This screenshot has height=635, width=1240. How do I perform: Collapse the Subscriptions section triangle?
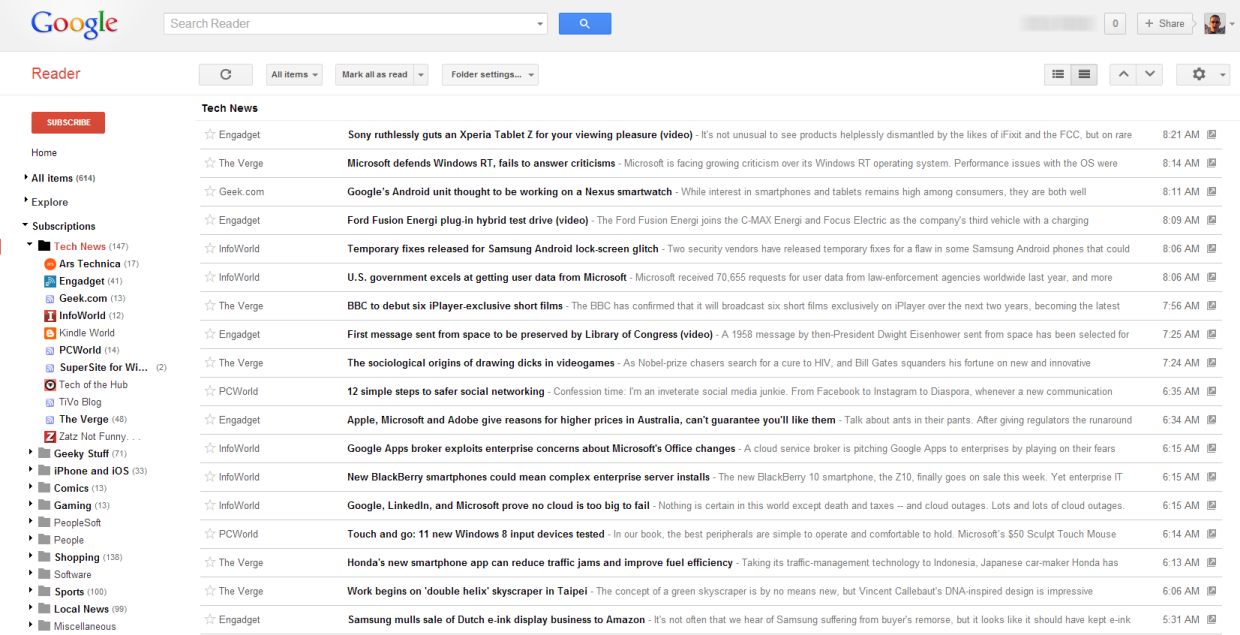coord(25,226)
